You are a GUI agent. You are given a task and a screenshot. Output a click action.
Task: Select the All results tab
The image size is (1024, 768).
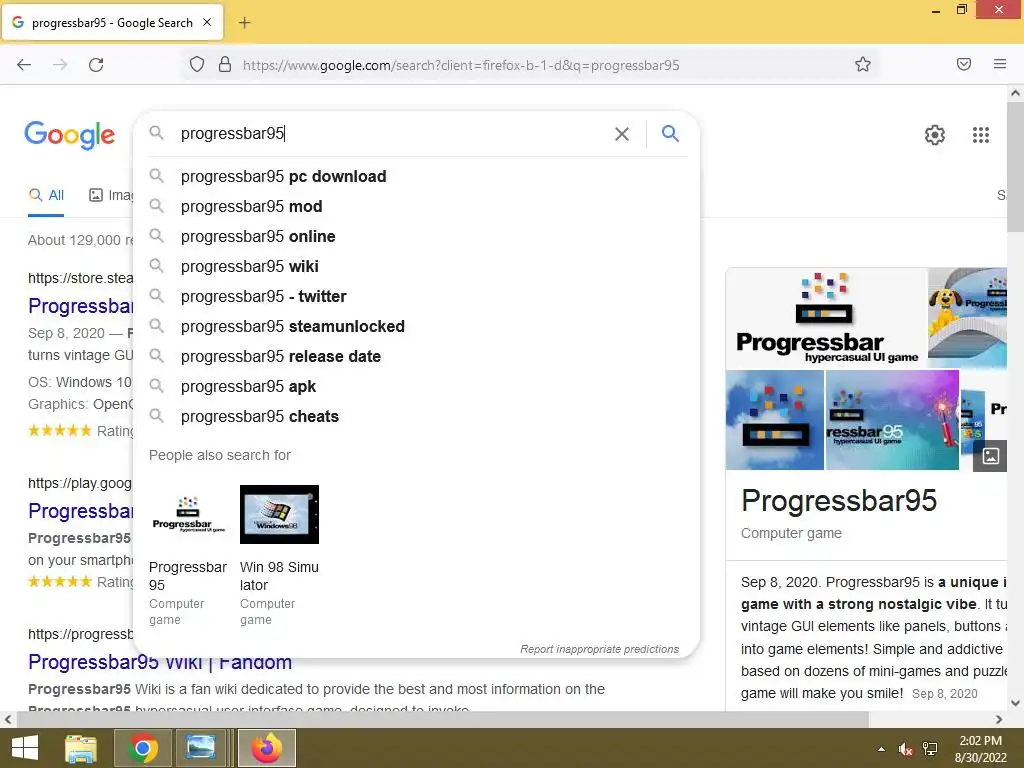pos(46,195)
